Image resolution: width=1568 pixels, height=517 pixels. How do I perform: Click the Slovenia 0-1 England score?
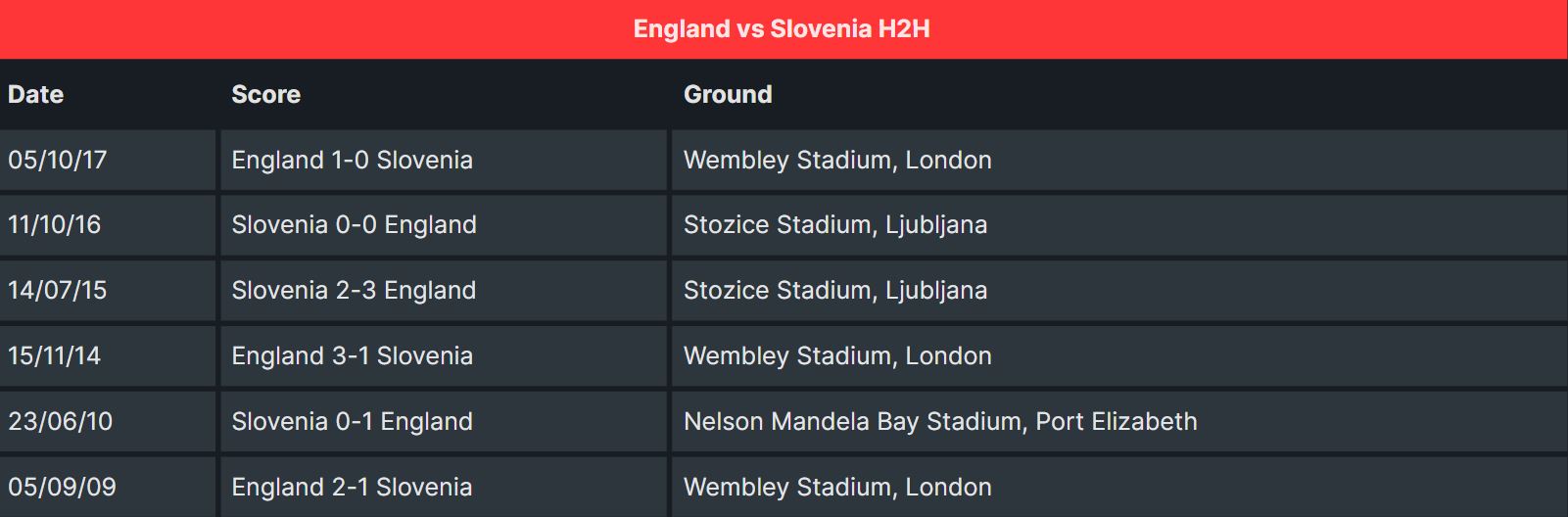(353, 421)
